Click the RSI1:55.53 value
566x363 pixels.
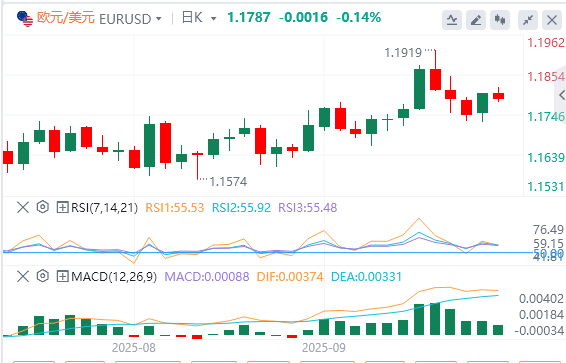(175, 207)
